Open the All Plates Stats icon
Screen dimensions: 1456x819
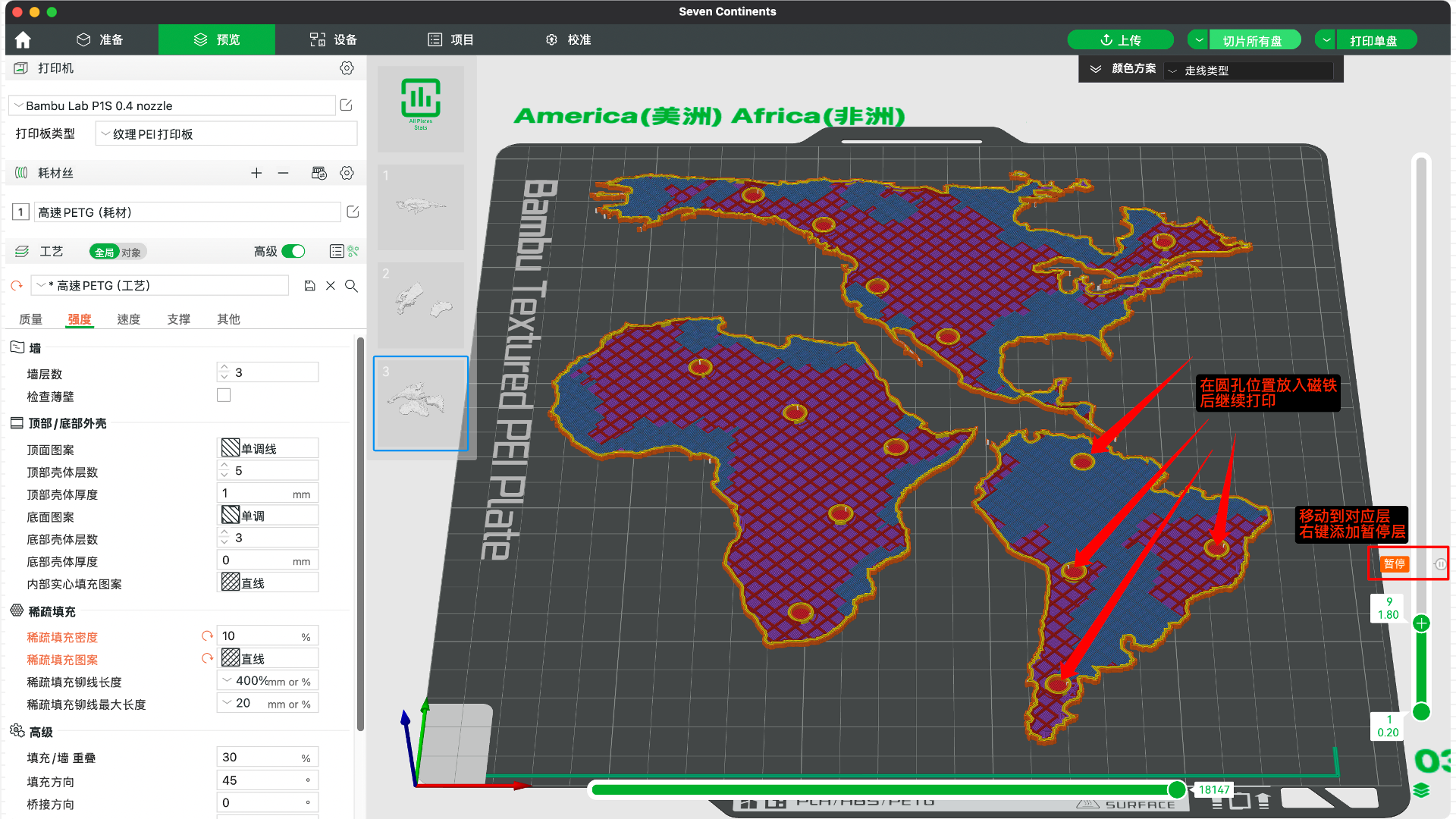point(421,104)
